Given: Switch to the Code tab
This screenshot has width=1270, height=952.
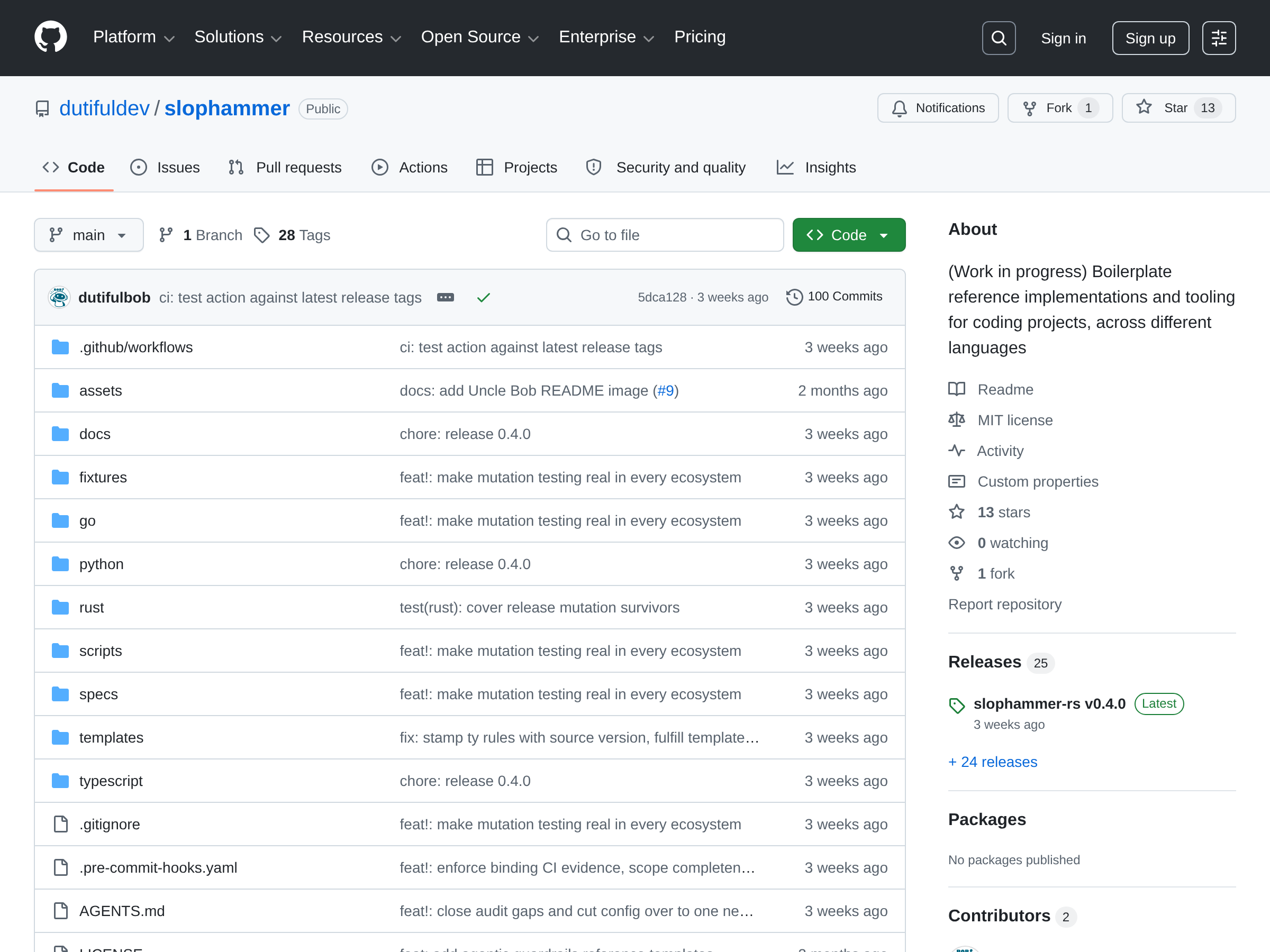Looking at the screenshot, I should click(74, 168).
